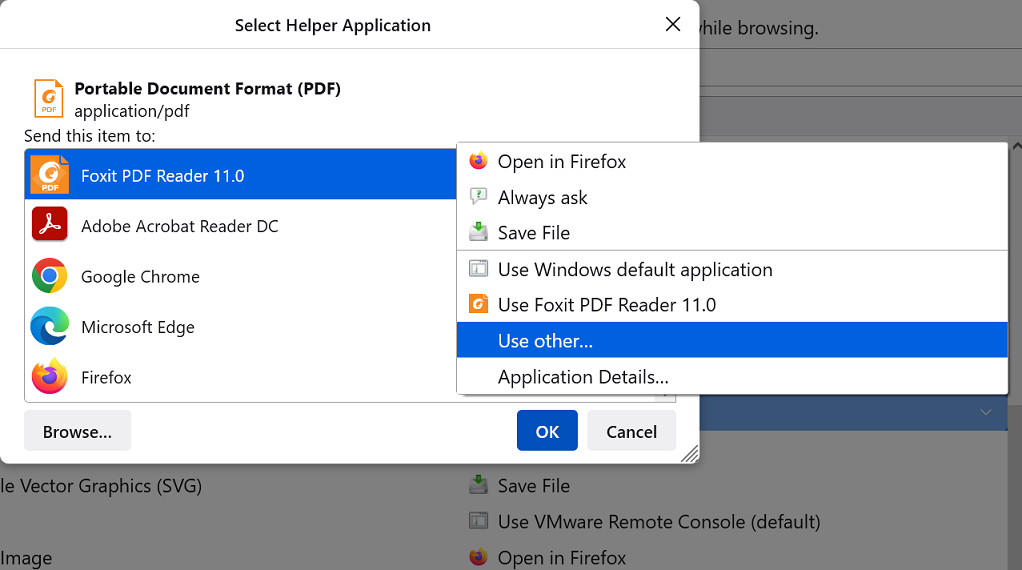Click the VMware Remote Console window icon
The height and width of the screenshot is (570, 1022).
478,520
